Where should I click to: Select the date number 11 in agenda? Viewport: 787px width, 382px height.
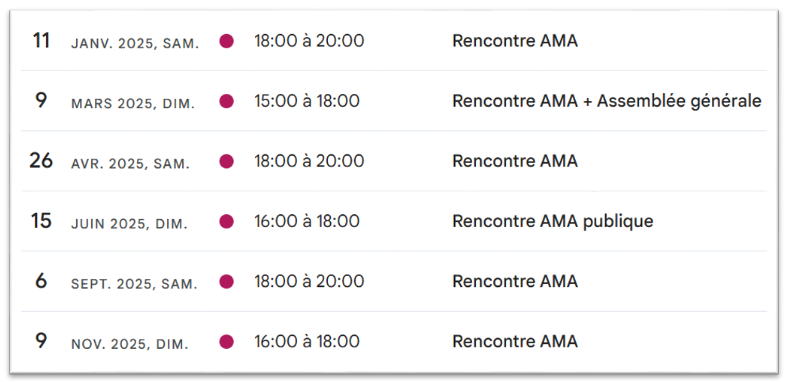click(x=41, y=41)
